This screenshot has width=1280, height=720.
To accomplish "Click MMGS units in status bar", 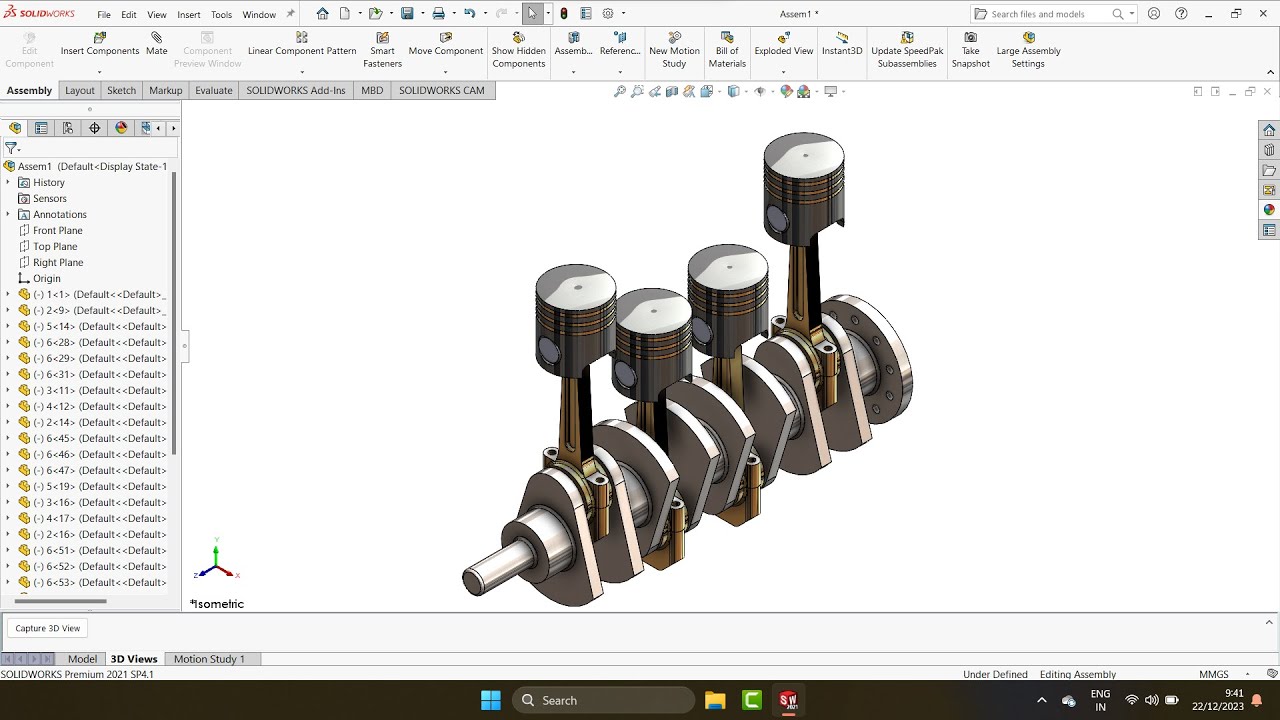I will (x=1214, y=674).
